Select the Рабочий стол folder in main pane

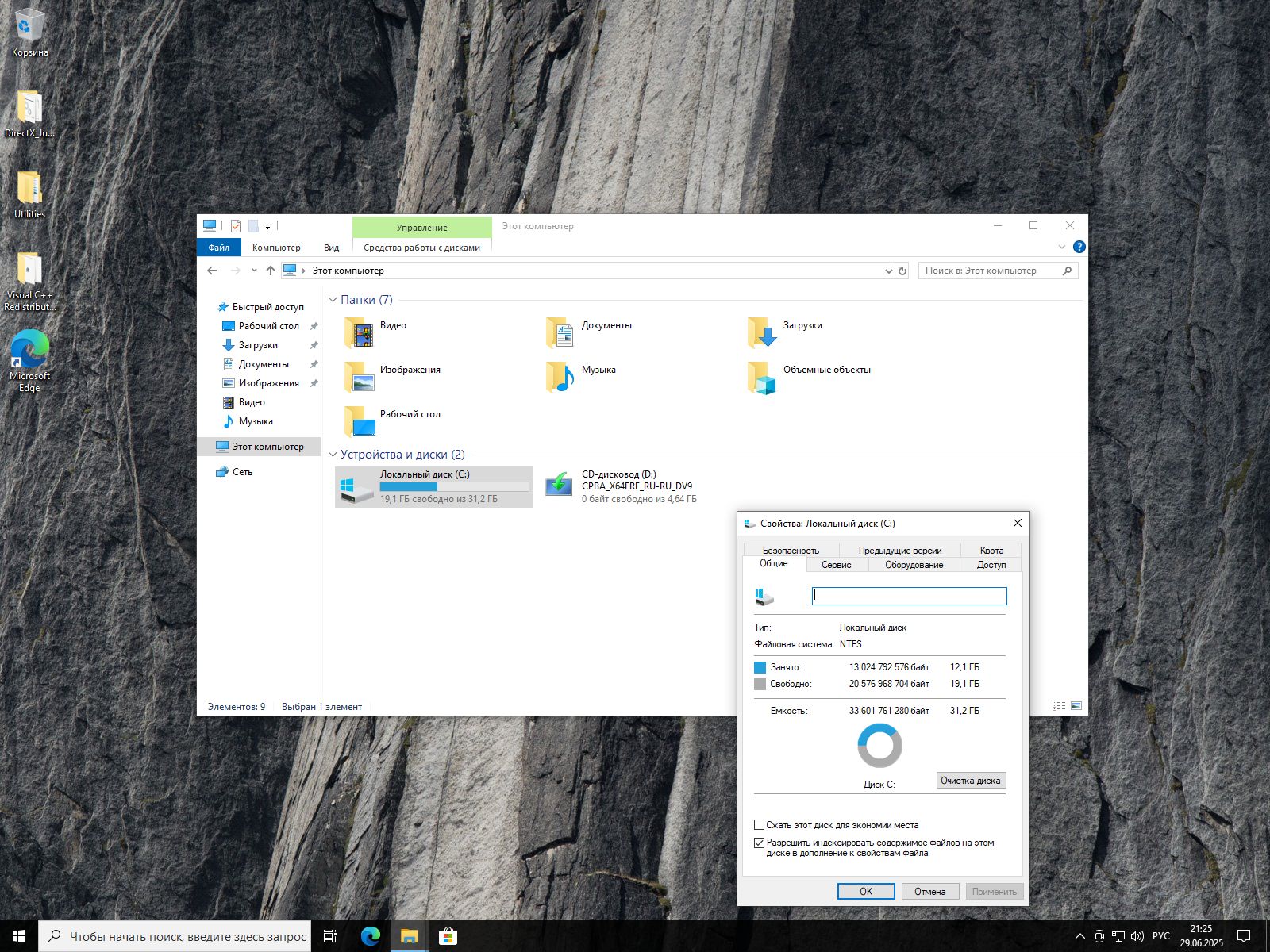(392, 421)
